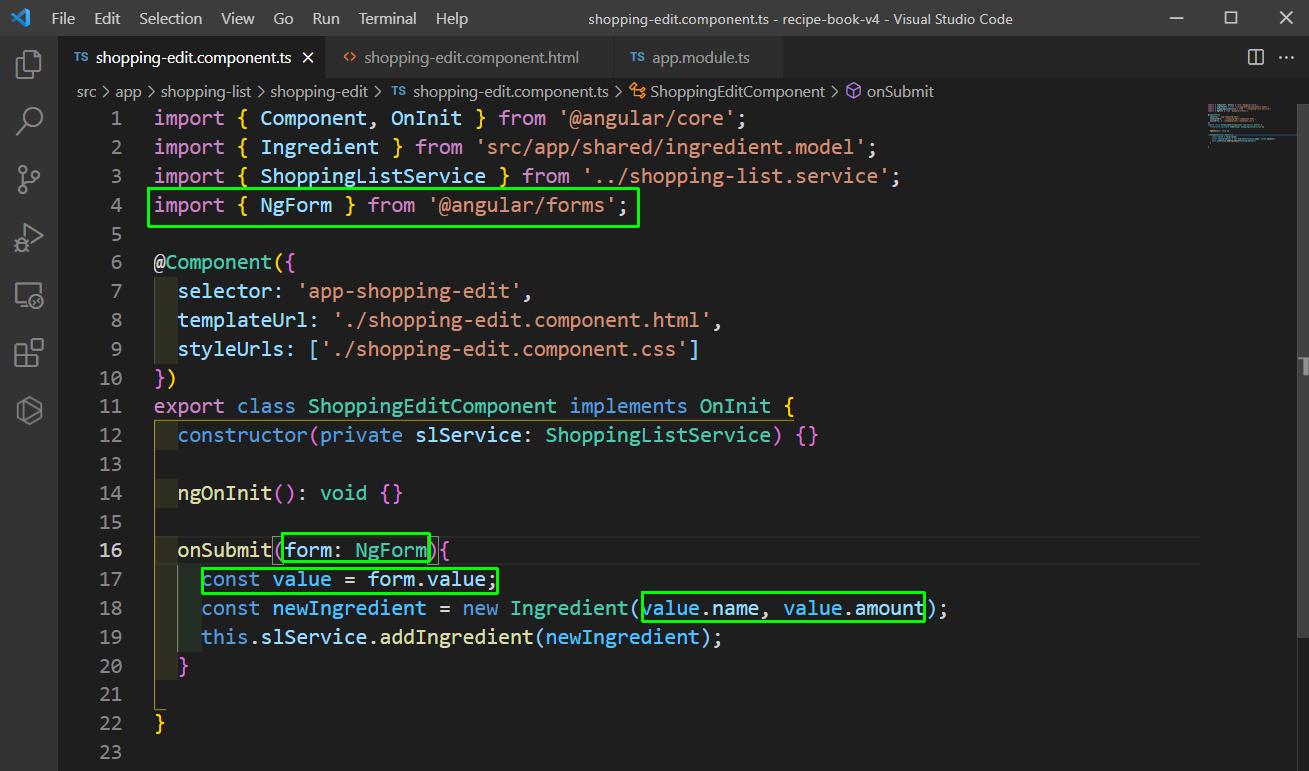Minimize the VS Code window

pos(1175,18)
